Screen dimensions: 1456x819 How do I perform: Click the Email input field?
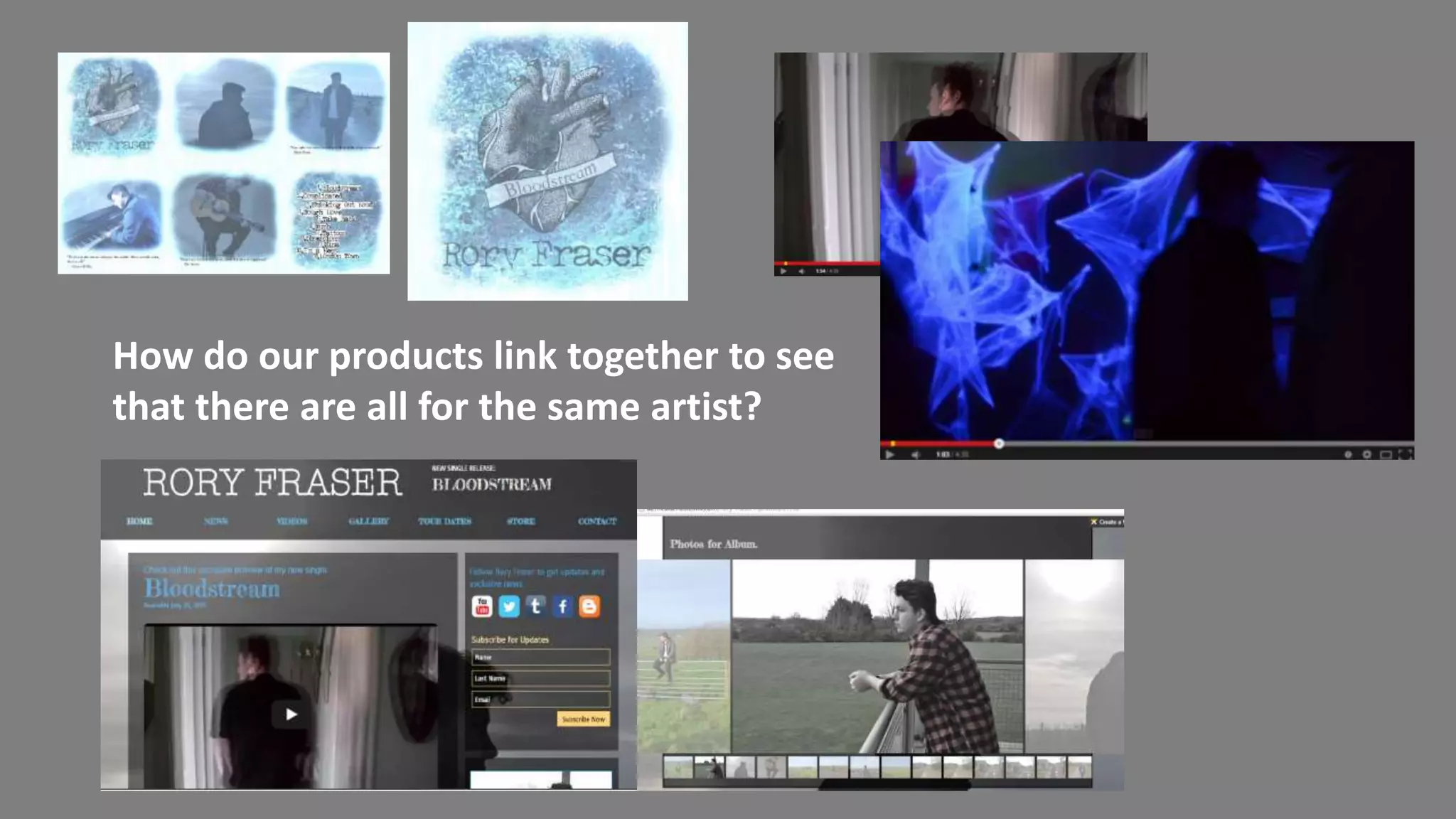540,700
